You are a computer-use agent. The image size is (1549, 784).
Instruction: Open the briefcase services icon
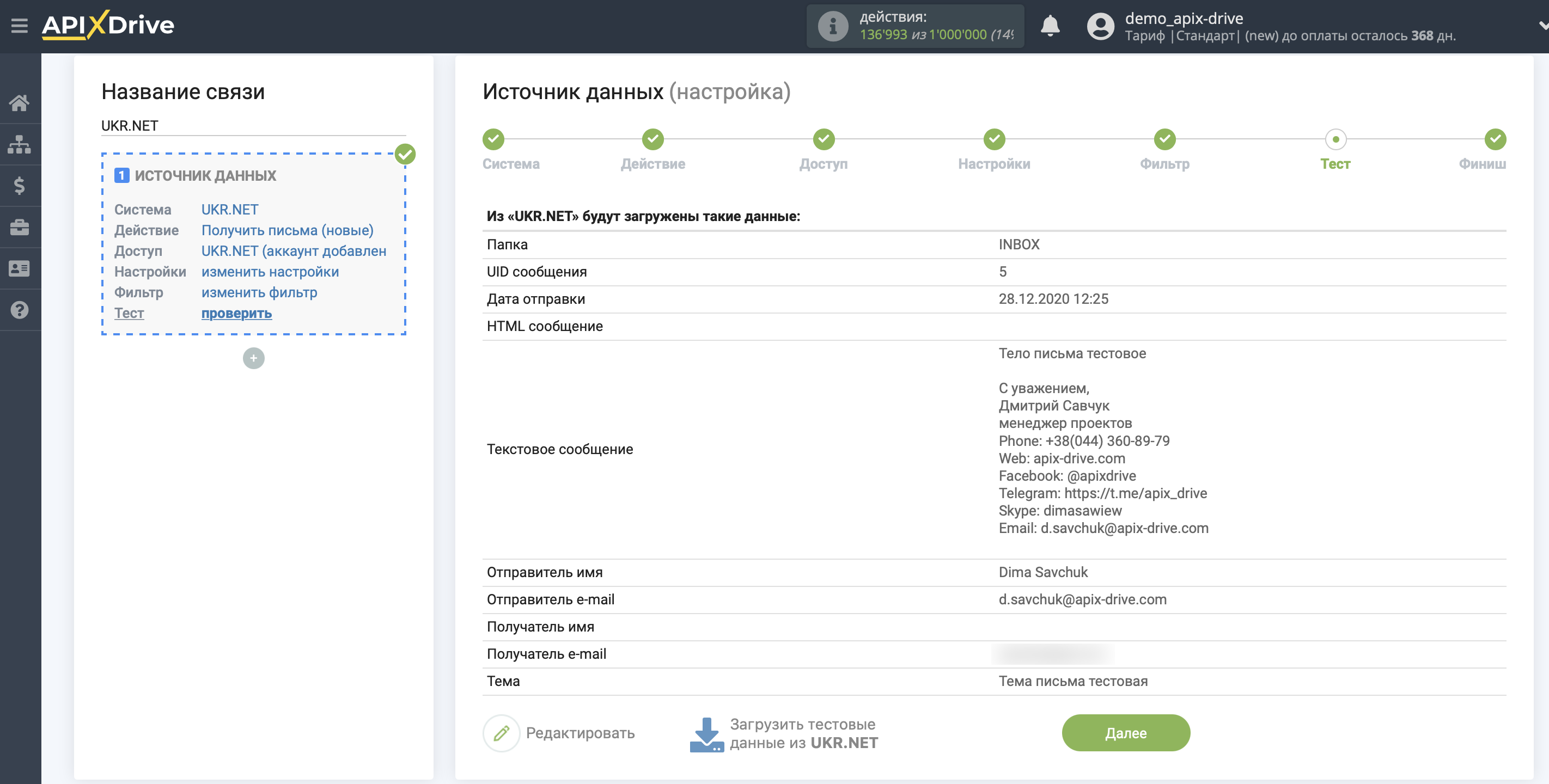(x=19, y=227)
